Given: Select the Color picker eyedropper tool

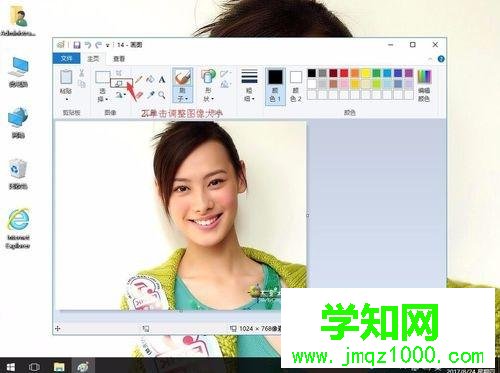Looking at the screenshot, I should pyautogui.click(x=150, y=95).
